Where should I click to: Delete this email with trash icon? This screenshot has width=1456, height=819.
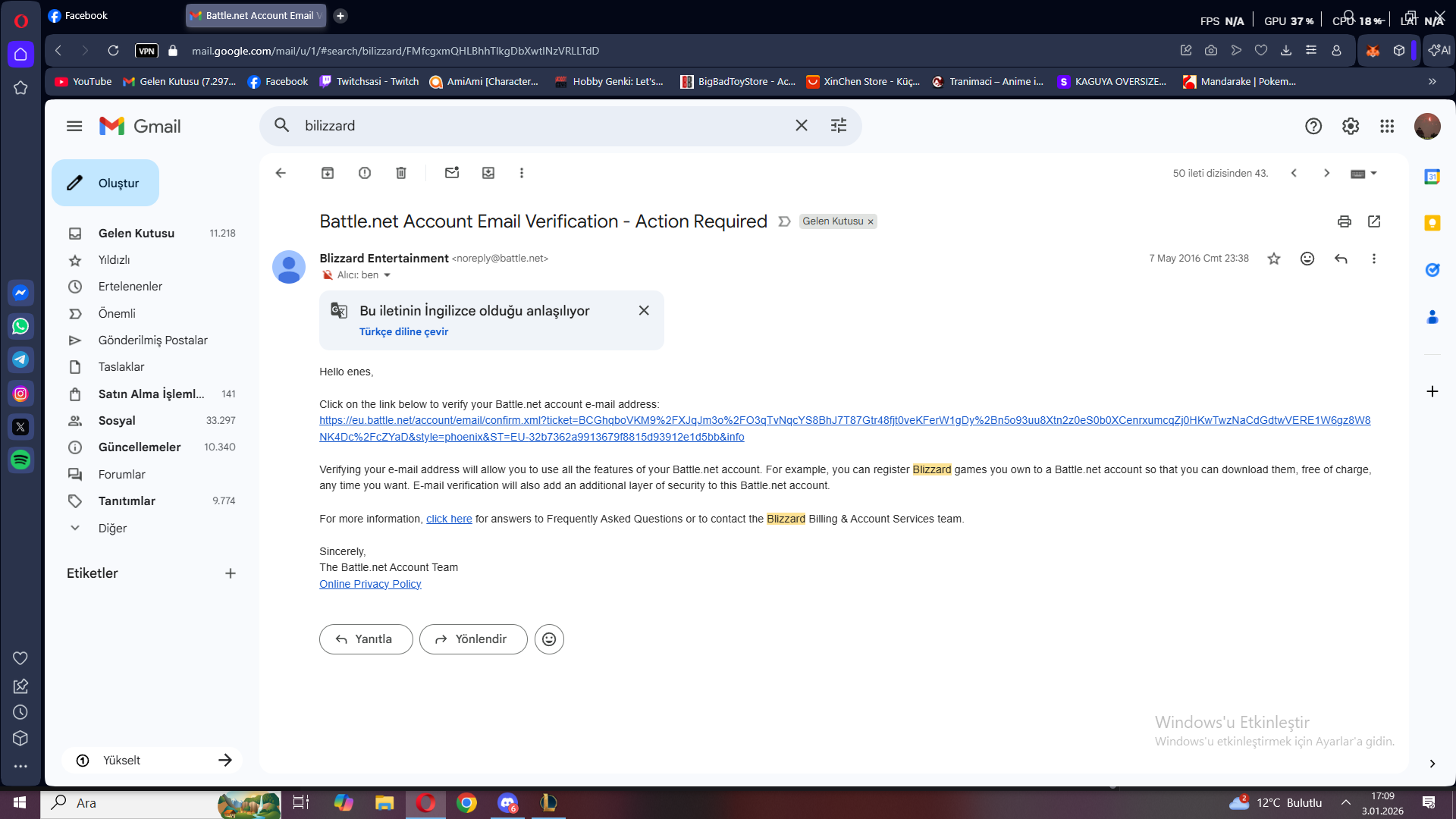(x=401, y=173)
